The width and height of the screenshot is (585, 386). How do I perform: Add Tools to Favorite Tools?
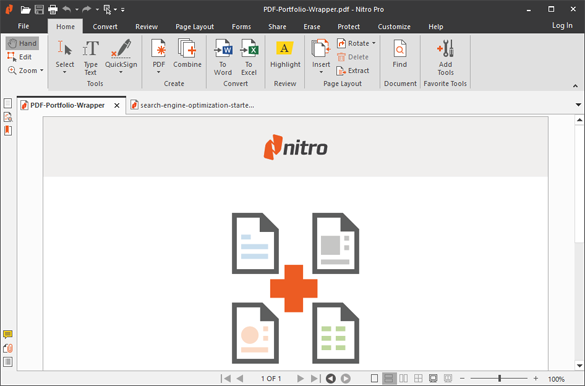point(445,57)
